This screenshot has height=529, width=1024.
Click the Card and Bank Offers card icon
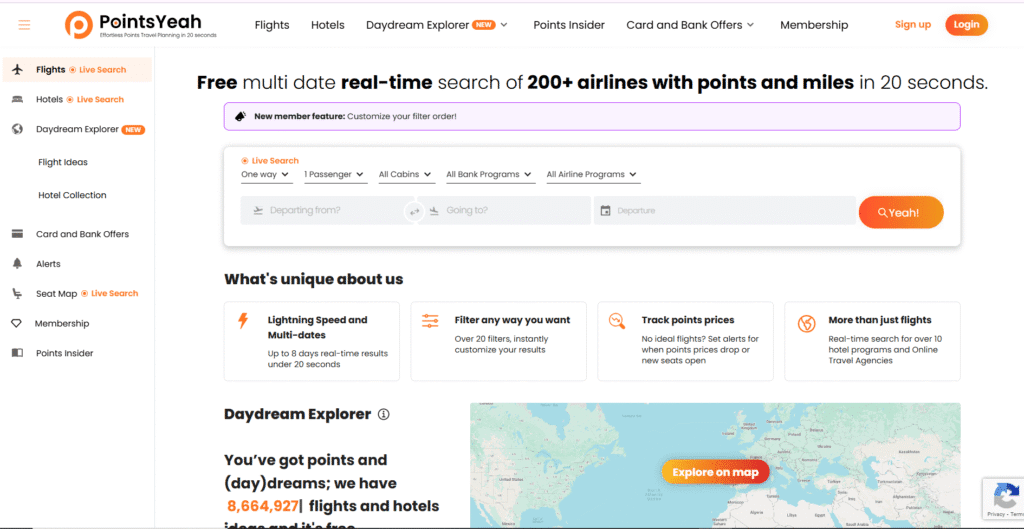tap(17, 234)
